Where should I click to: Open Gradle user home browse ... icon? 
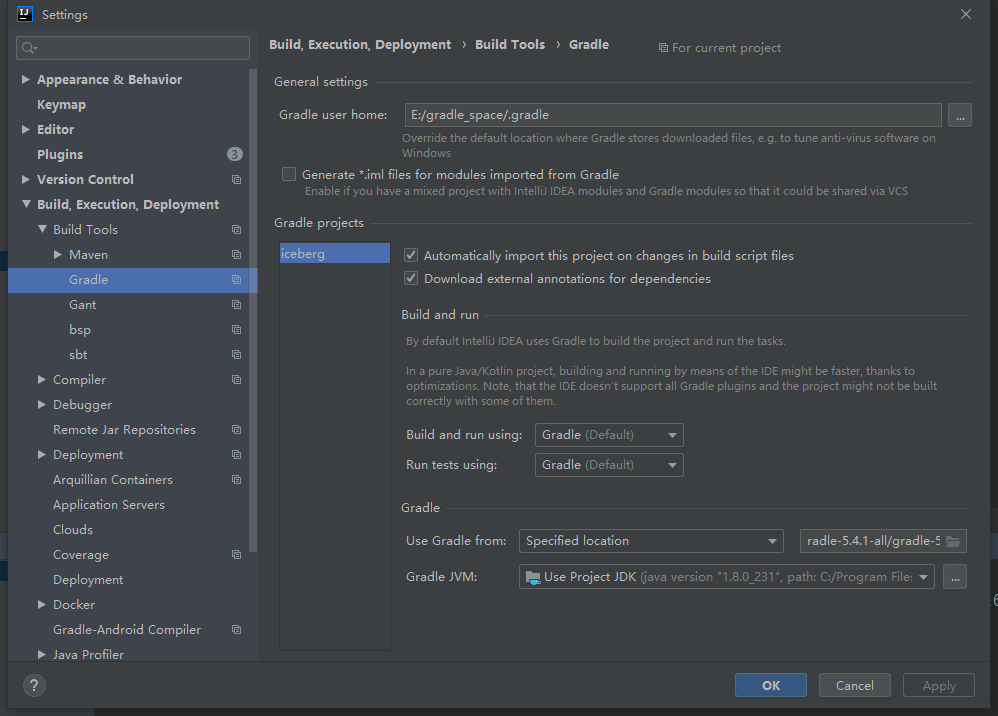(x=959, y=114)
